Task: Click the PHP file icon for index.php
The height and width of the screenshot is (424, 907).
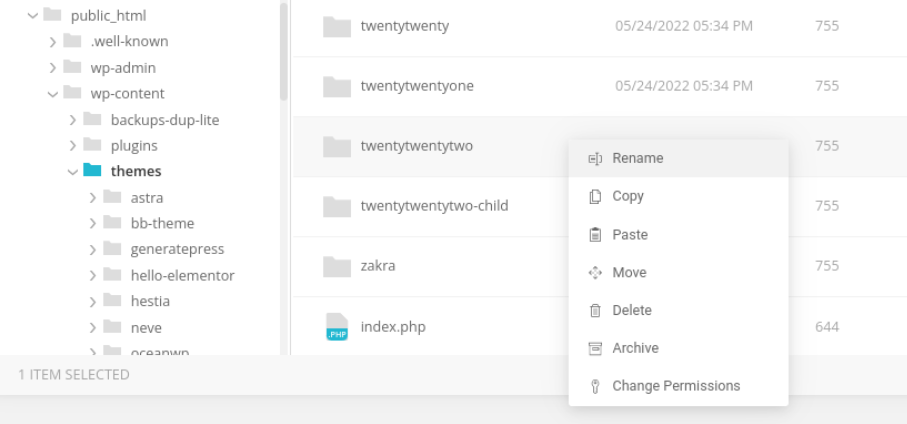Action: [337, 327]
